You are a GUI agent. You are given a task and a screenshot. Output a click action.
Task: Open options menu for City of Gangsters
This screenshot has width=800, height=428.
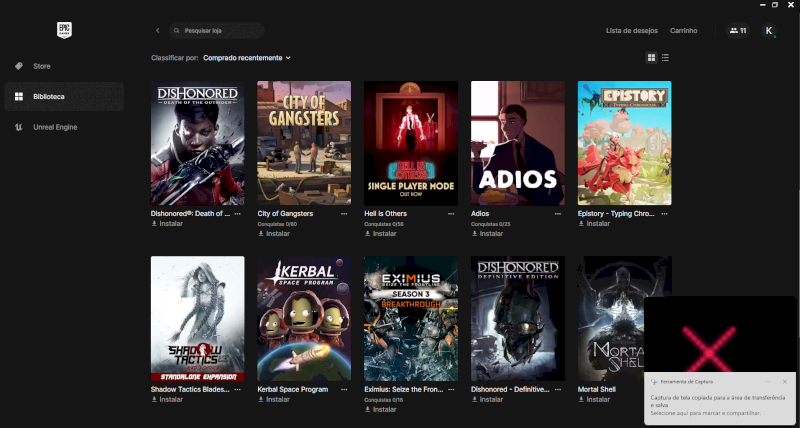click(x=345, y=213)
